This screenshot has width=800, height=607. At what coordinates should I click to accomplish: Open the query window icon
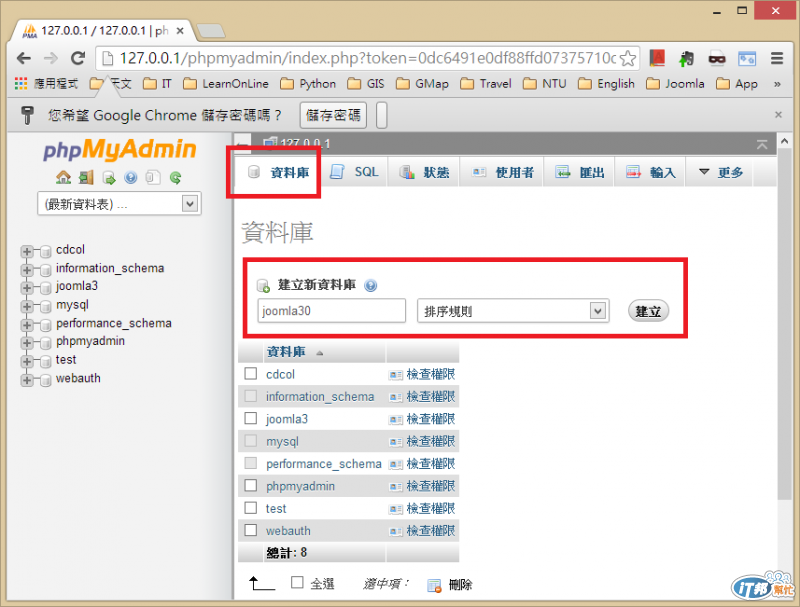[x=109, y=178]
